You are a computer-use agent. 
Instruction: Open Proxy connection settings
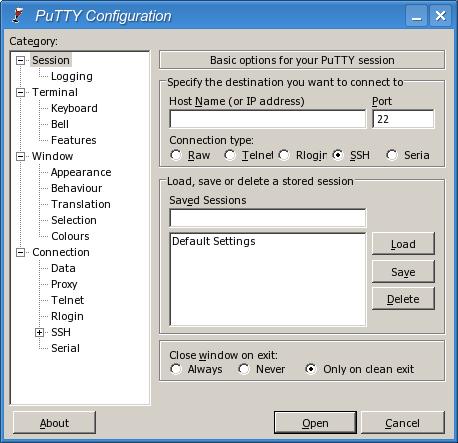pyautogui.click(x=64, y=284)
